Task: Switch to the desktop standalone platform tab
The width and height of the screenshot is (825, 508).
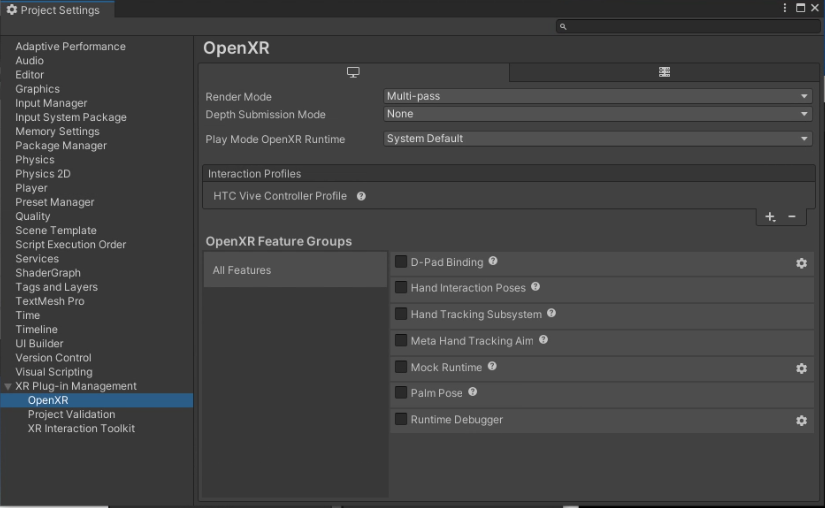Action: pyautogui.click(x=353, y=73)
